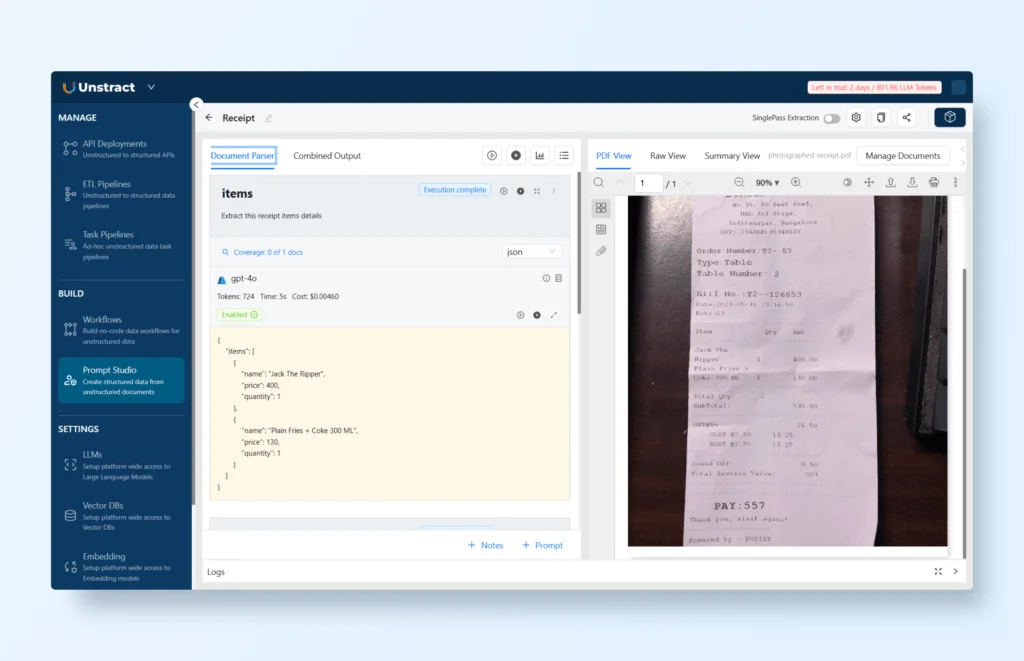Toggle the SinglePass Extraction switch
1024x661 pixels.
(x=831, y=118)
